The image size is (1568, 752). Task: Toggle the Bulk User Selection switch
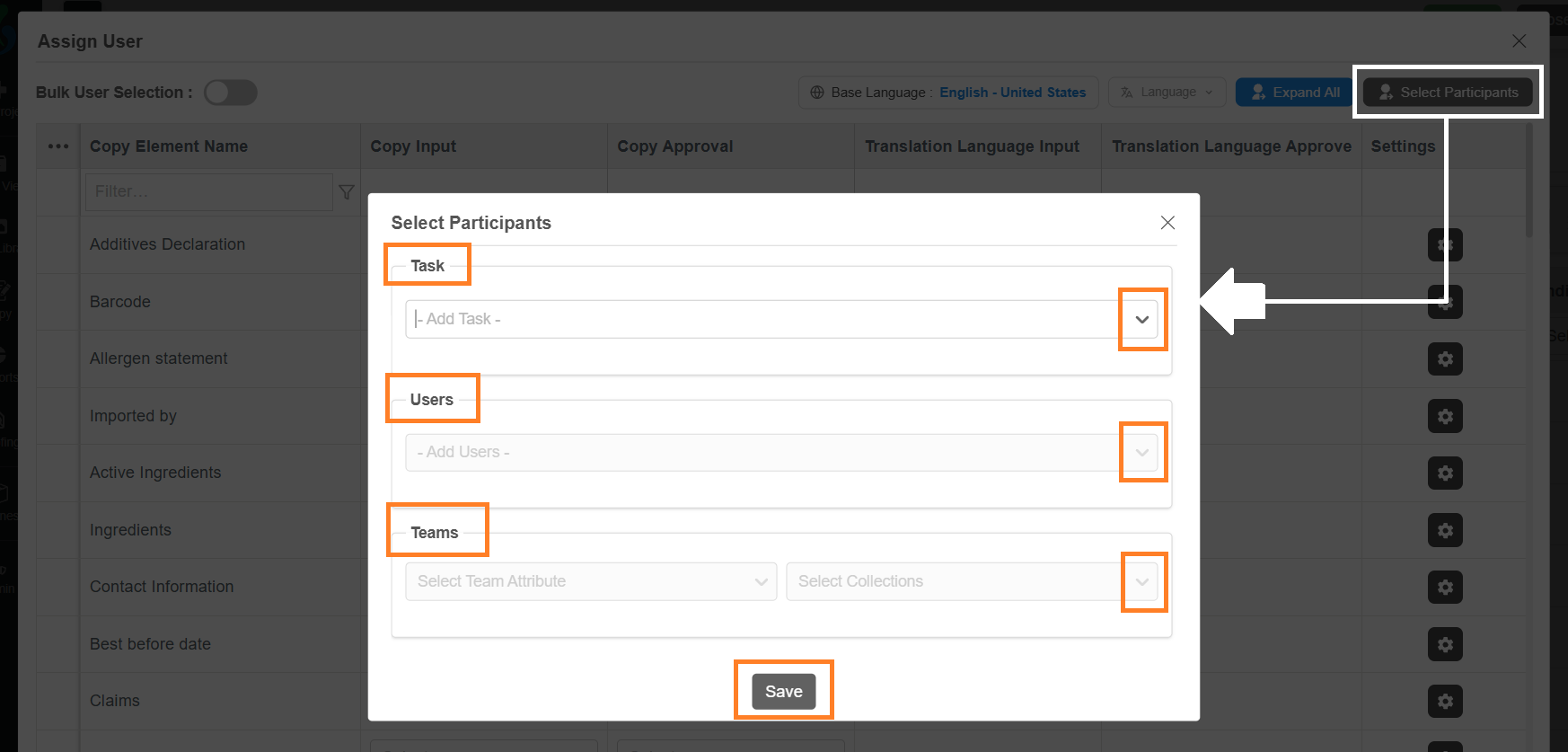coord(231,93)
